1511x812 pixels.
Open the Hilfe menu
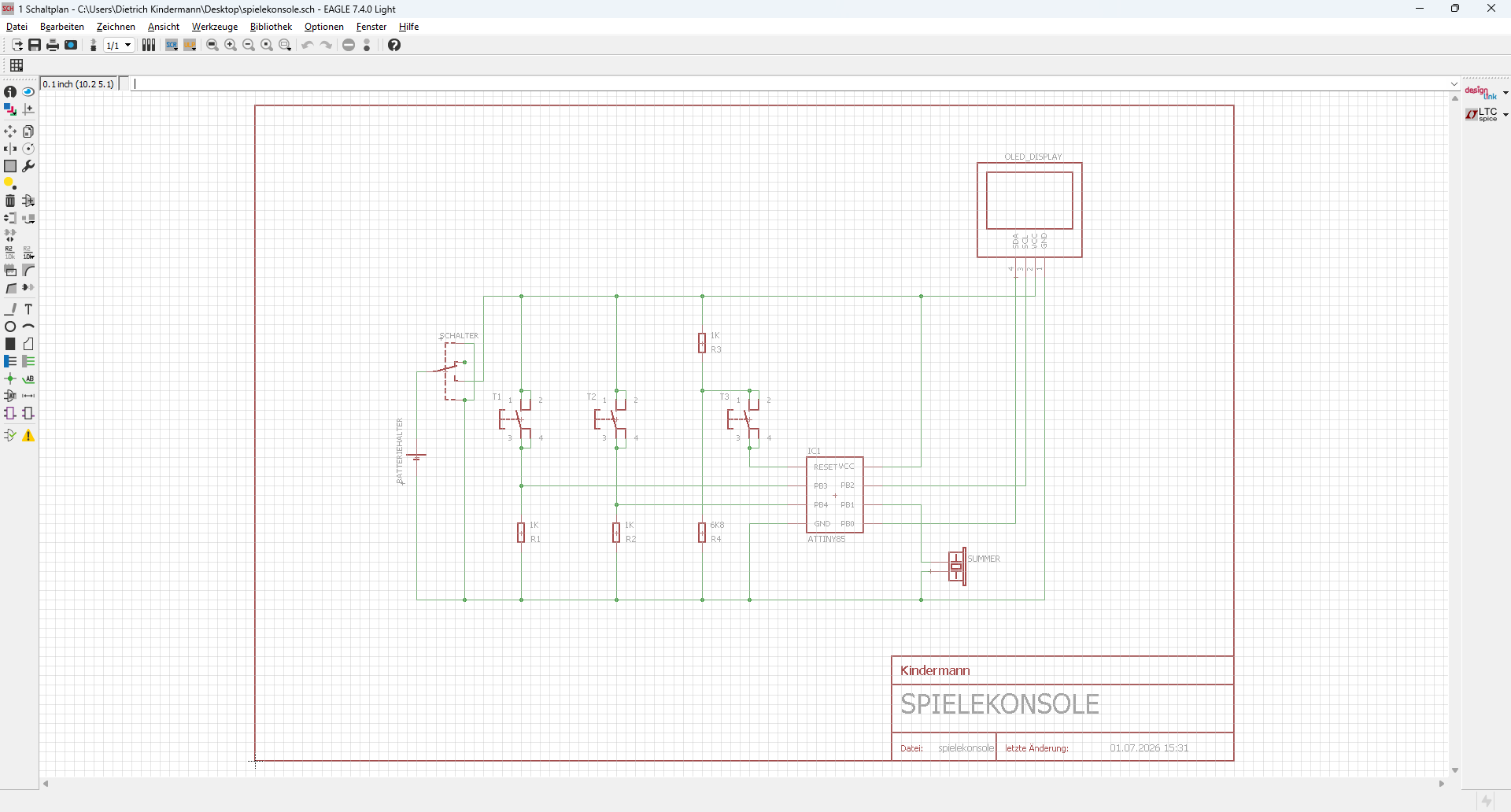(x=409, y=27)
